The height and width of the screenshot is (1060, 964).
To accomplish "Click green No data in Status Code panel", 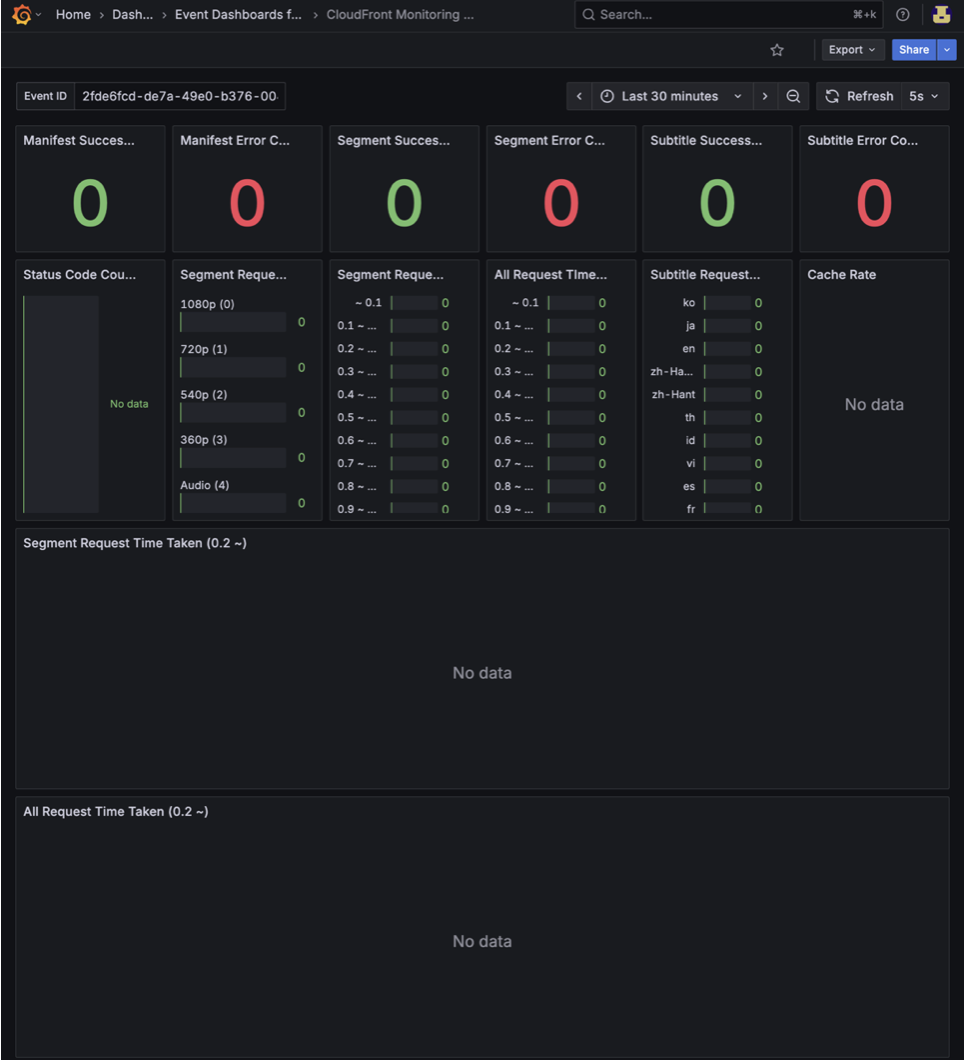I will 129,404.
